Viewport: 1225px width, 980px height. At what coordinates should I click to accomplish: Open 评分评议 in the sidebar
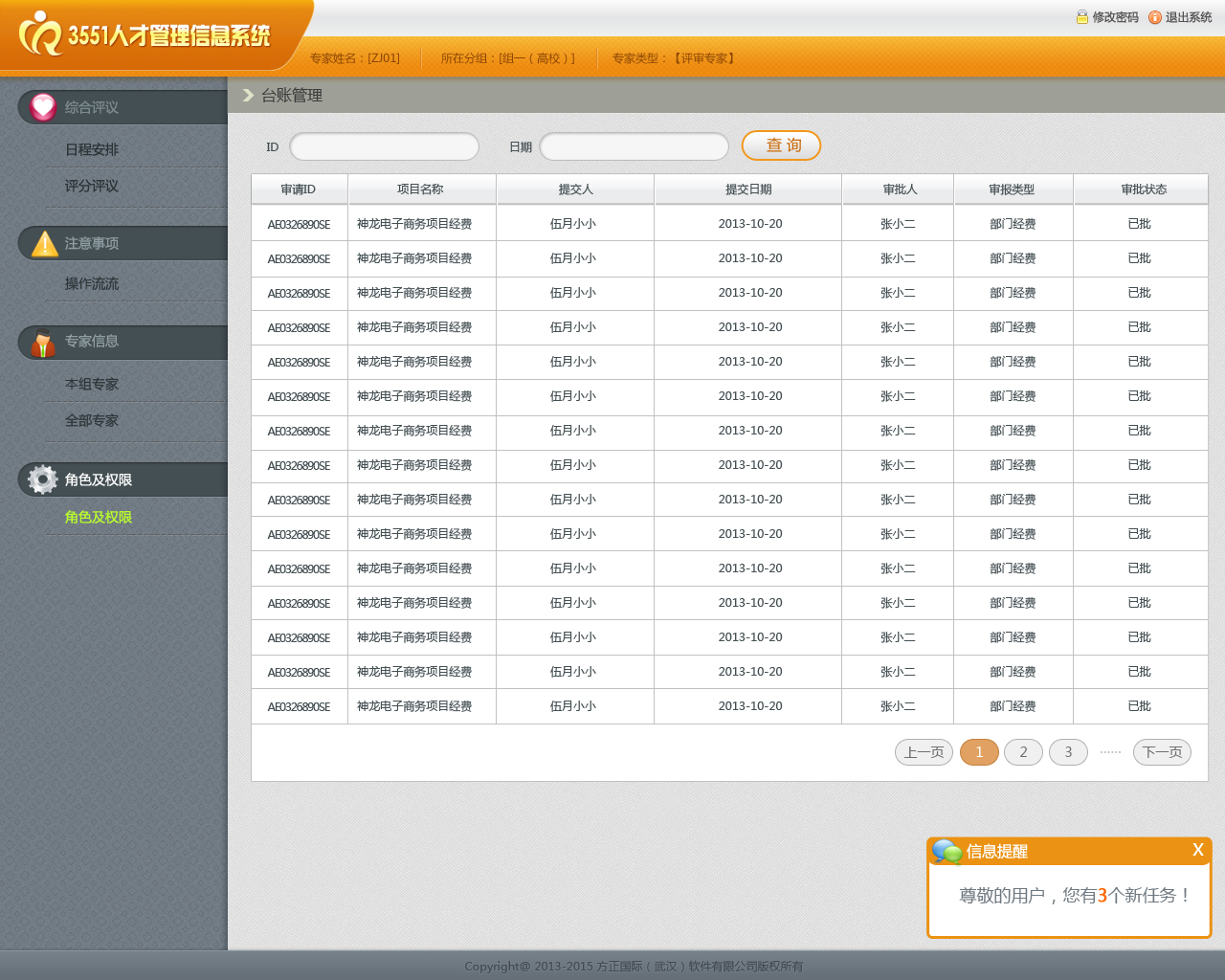point(92,186)
